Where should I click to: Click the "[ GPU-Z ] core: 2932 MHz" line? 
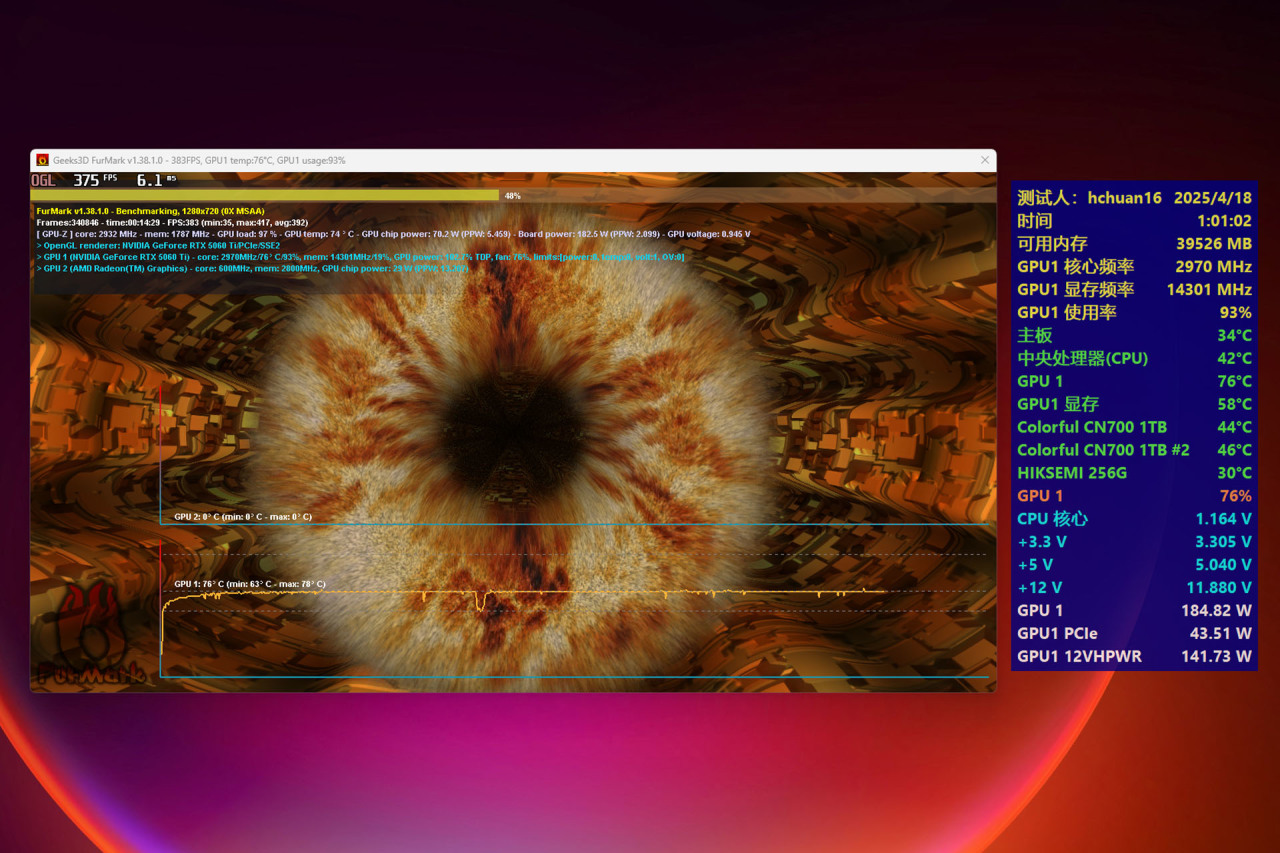(393, 234)
